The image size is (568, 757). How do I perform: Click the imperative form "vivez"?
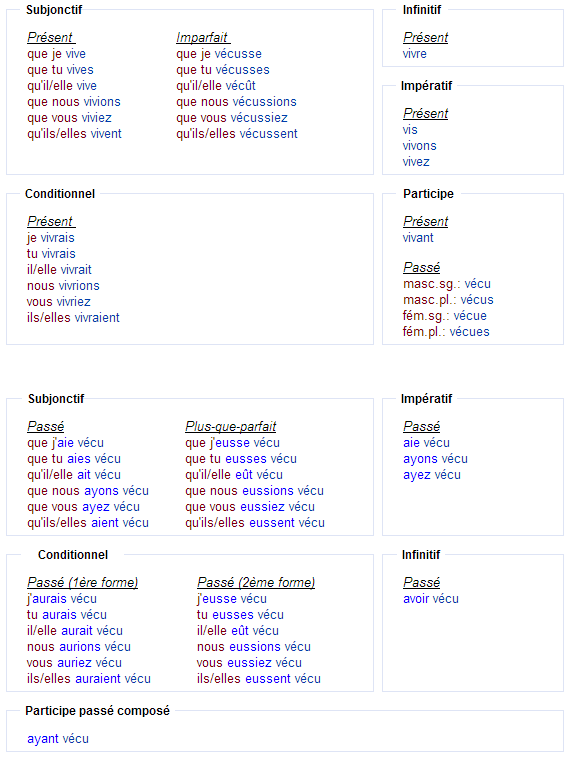pyautogui.click(x=416, y=162)
